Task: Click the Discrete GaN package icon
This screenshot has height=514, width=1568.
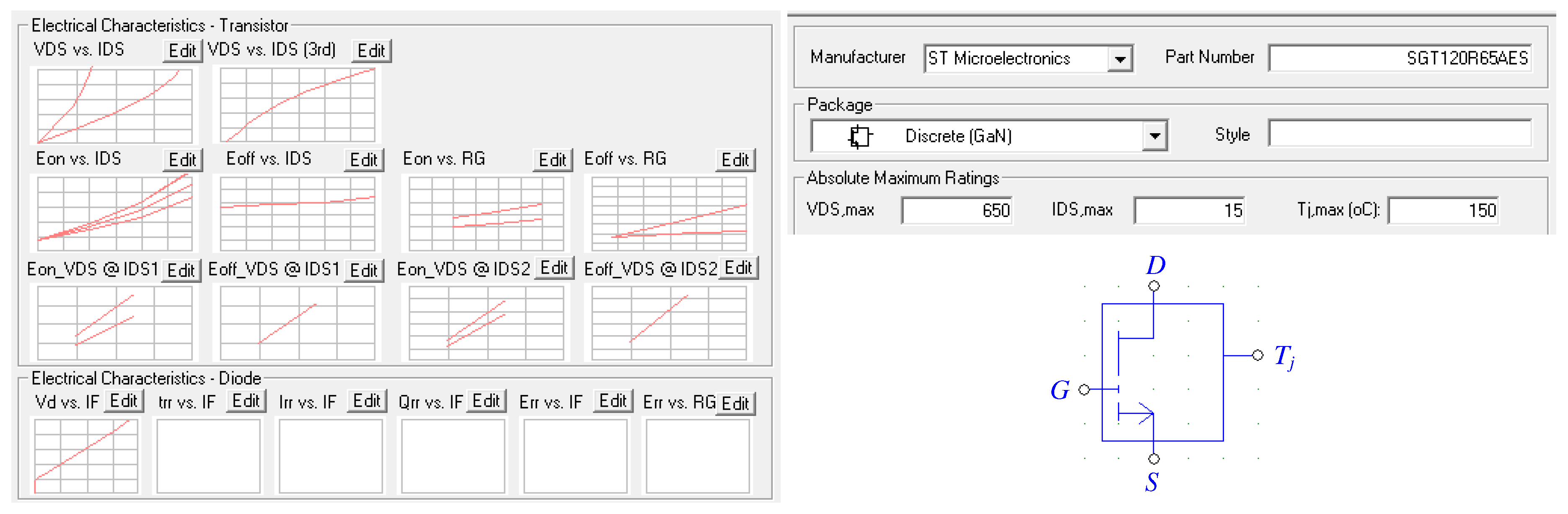Action: point(859,136)
